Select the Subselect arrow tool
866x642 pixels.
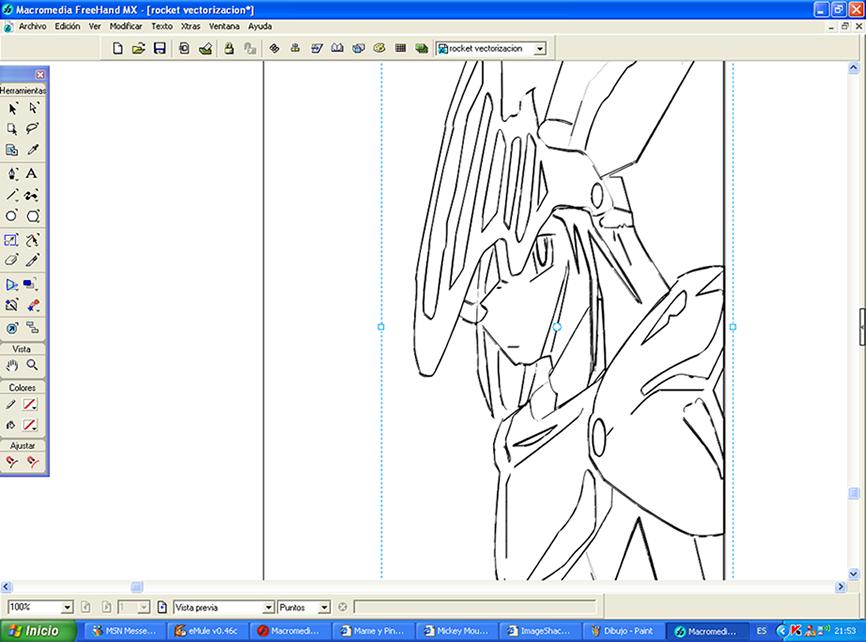[x=33, y=109]
